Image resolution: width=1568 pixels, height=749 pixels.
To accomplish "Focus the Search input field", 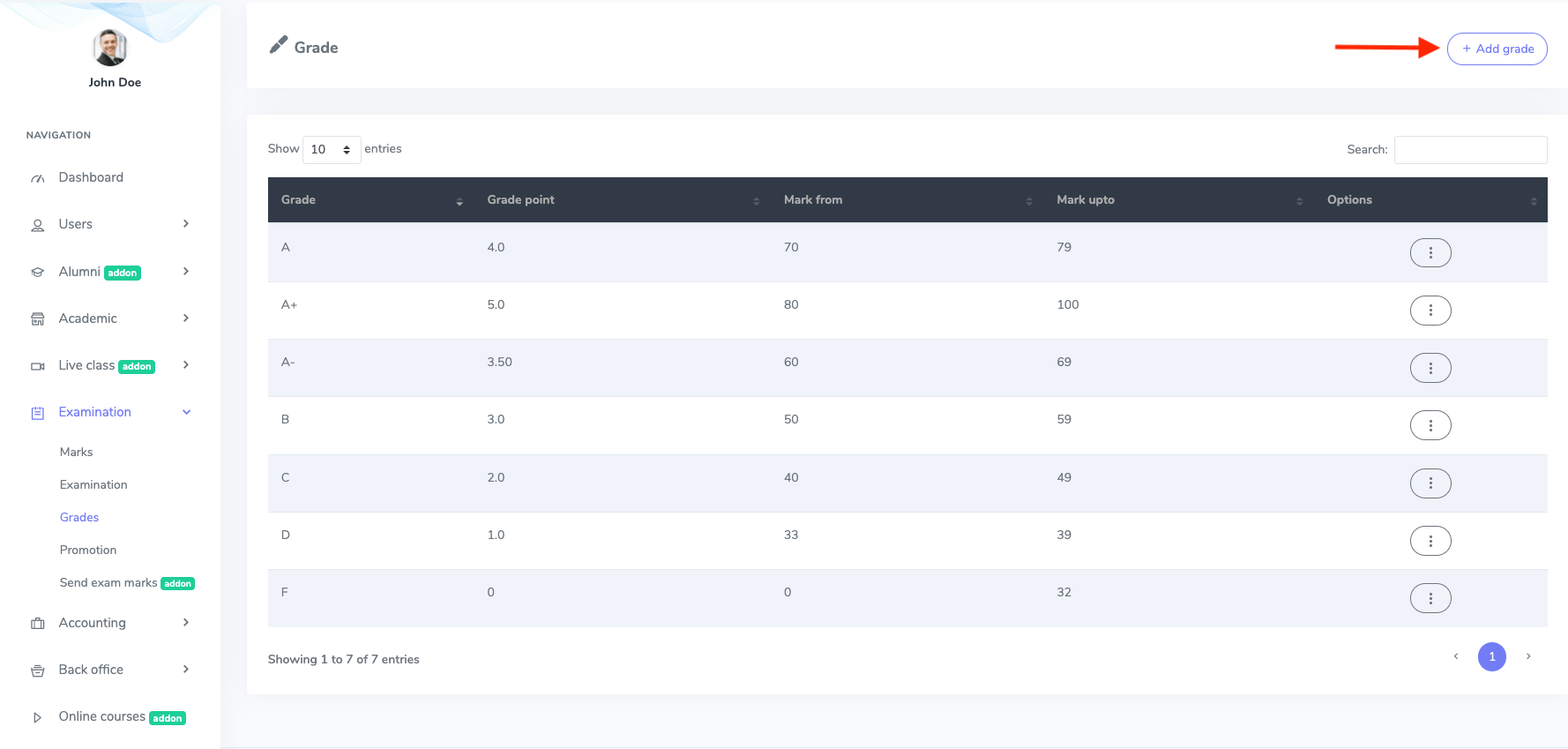I will tap(1469, 150).
